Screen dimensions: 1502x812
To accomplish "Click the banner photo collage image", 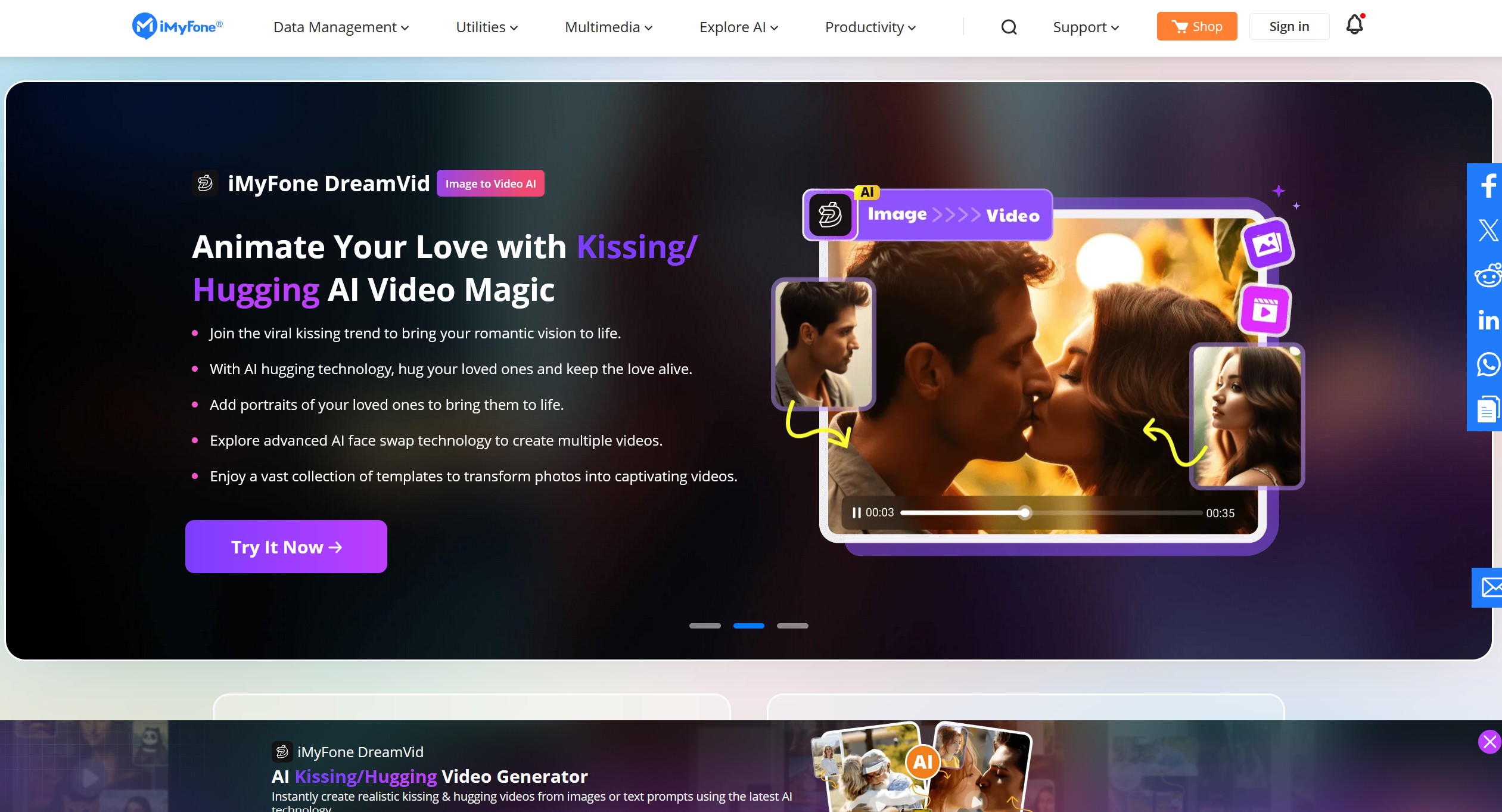I will click(922, 767).
